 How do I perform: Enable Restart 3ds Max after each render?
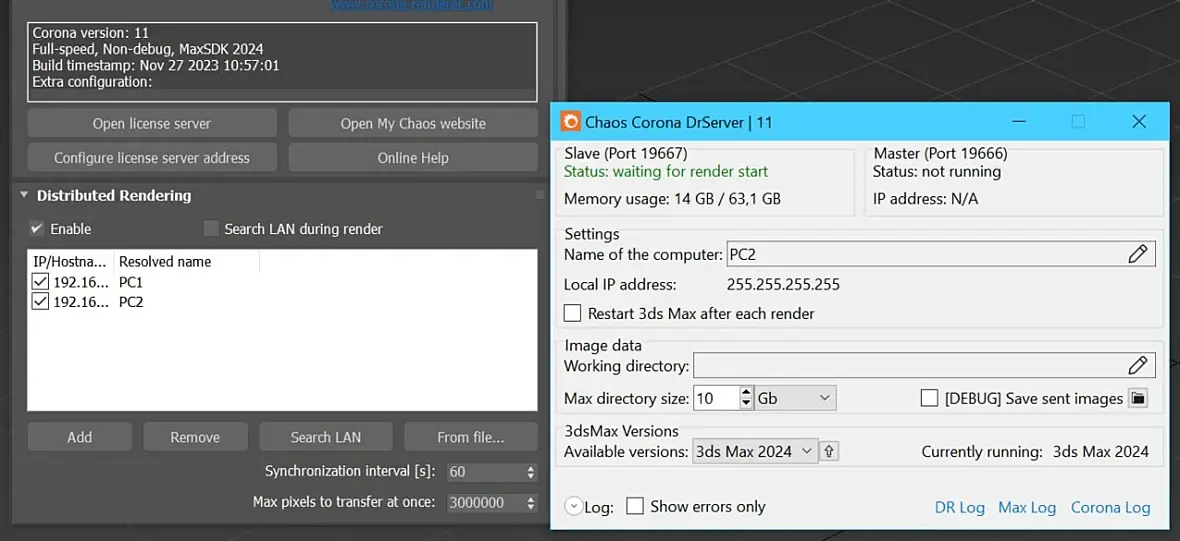point(573,313)
